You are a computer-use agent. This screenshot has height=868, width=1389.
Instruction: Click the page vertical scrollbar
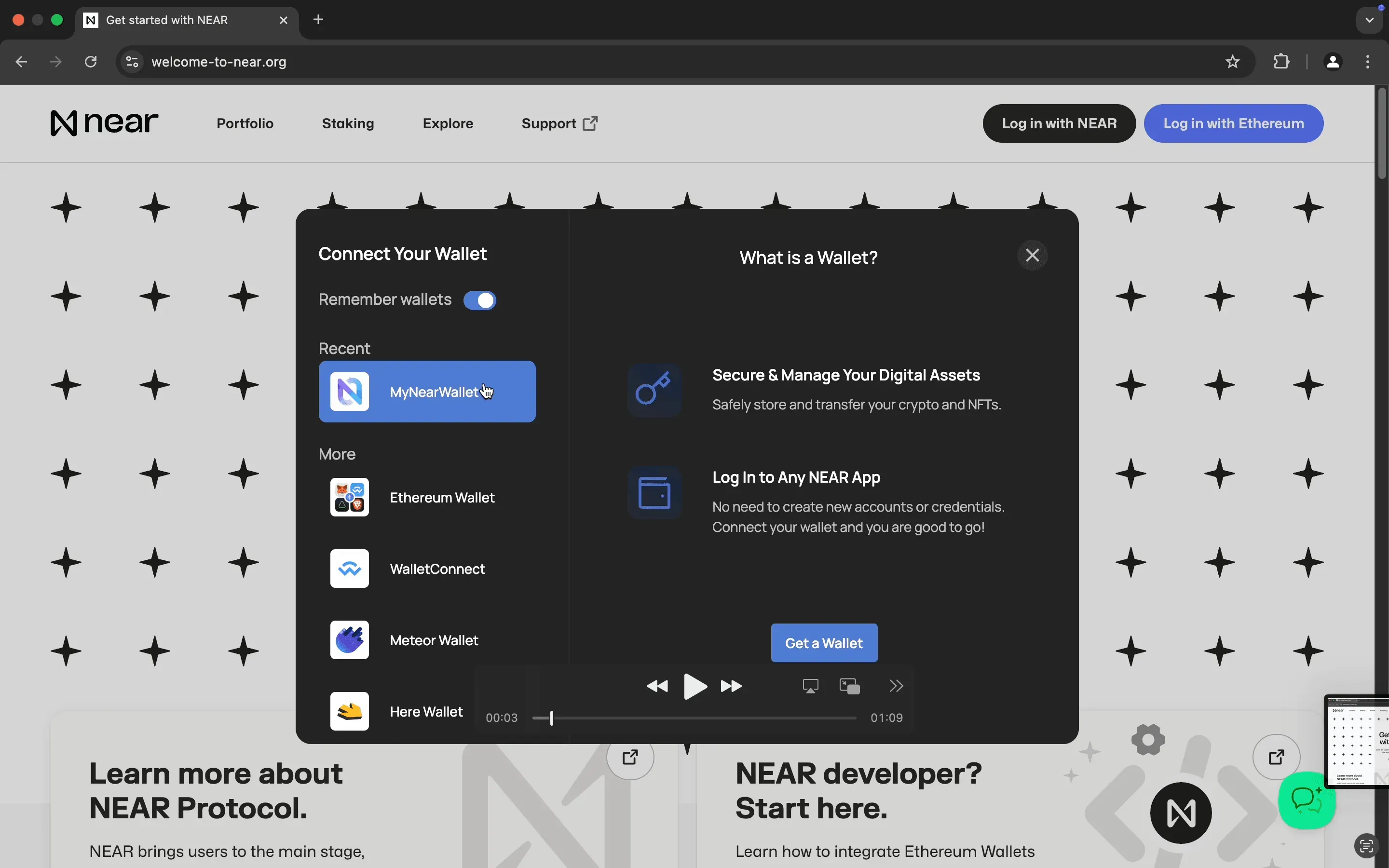pos(1382,132)
